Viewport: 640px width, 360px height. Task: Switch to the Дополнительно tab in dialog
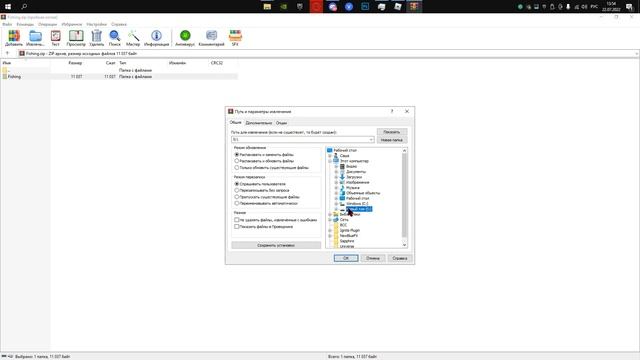[x=259, y=123]
